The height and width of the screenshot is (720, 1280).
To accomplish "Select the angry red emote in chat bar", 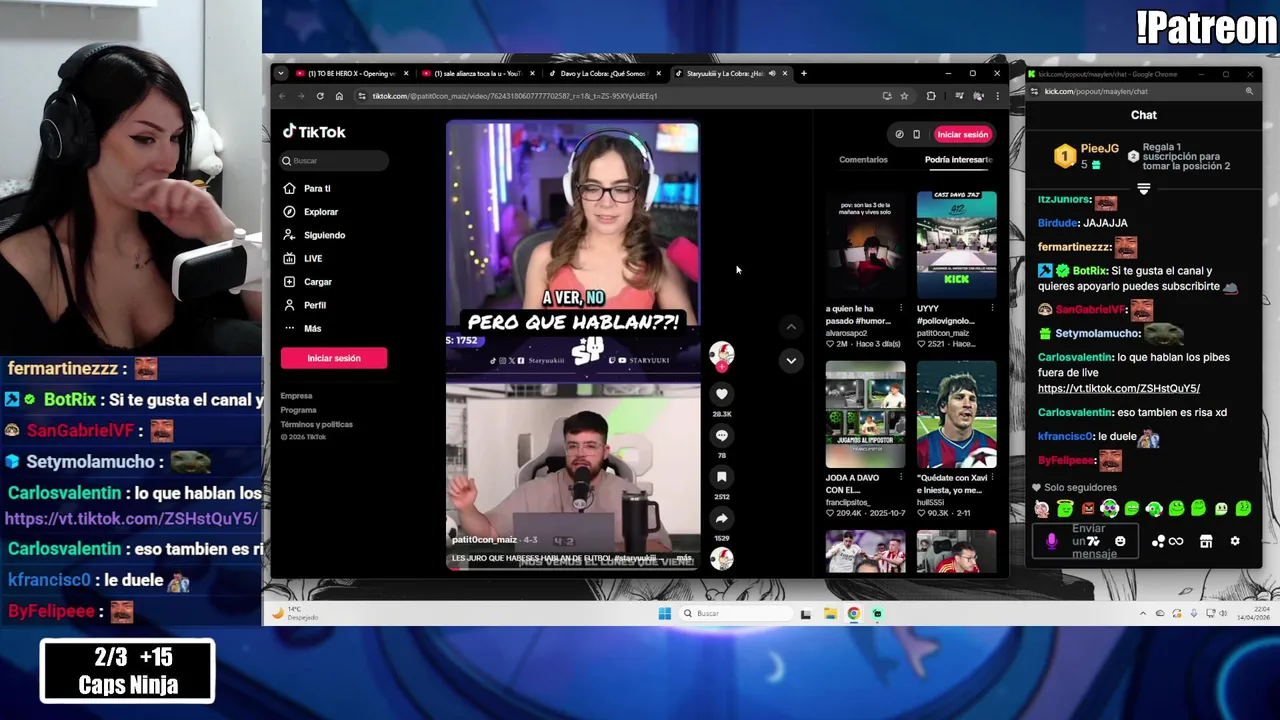I will [x=1087, y=509].
